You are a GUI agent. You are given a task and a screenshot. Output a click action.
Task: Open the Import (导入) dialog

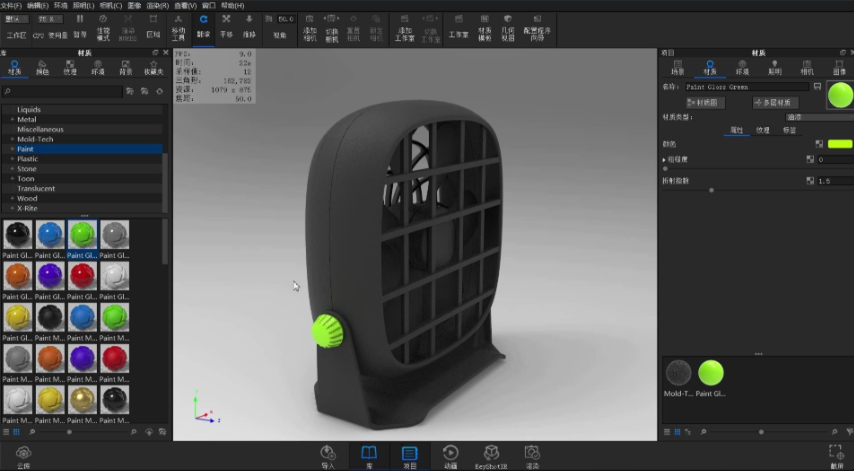328,457
